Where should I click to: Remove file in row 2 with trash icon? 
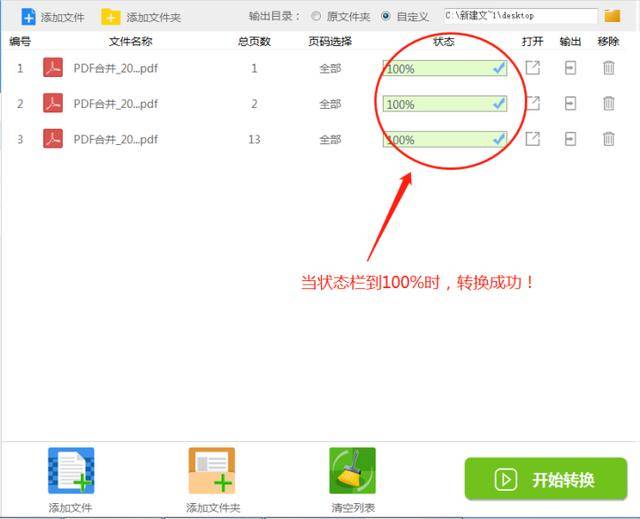[x=609, y=103]
